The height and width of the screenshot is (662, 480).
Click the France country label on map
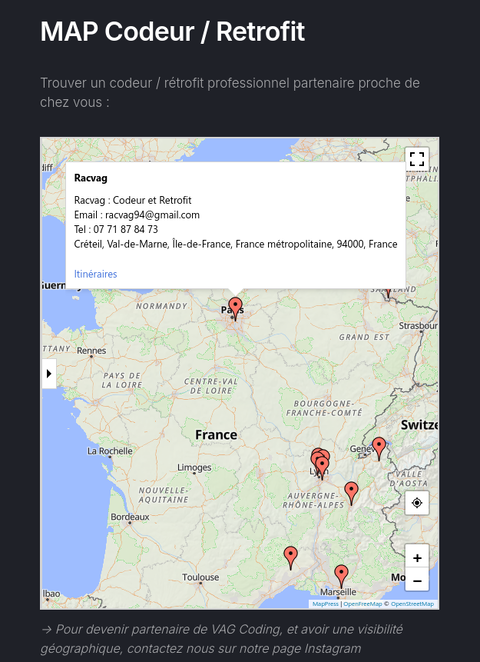[x=216, y=435]
